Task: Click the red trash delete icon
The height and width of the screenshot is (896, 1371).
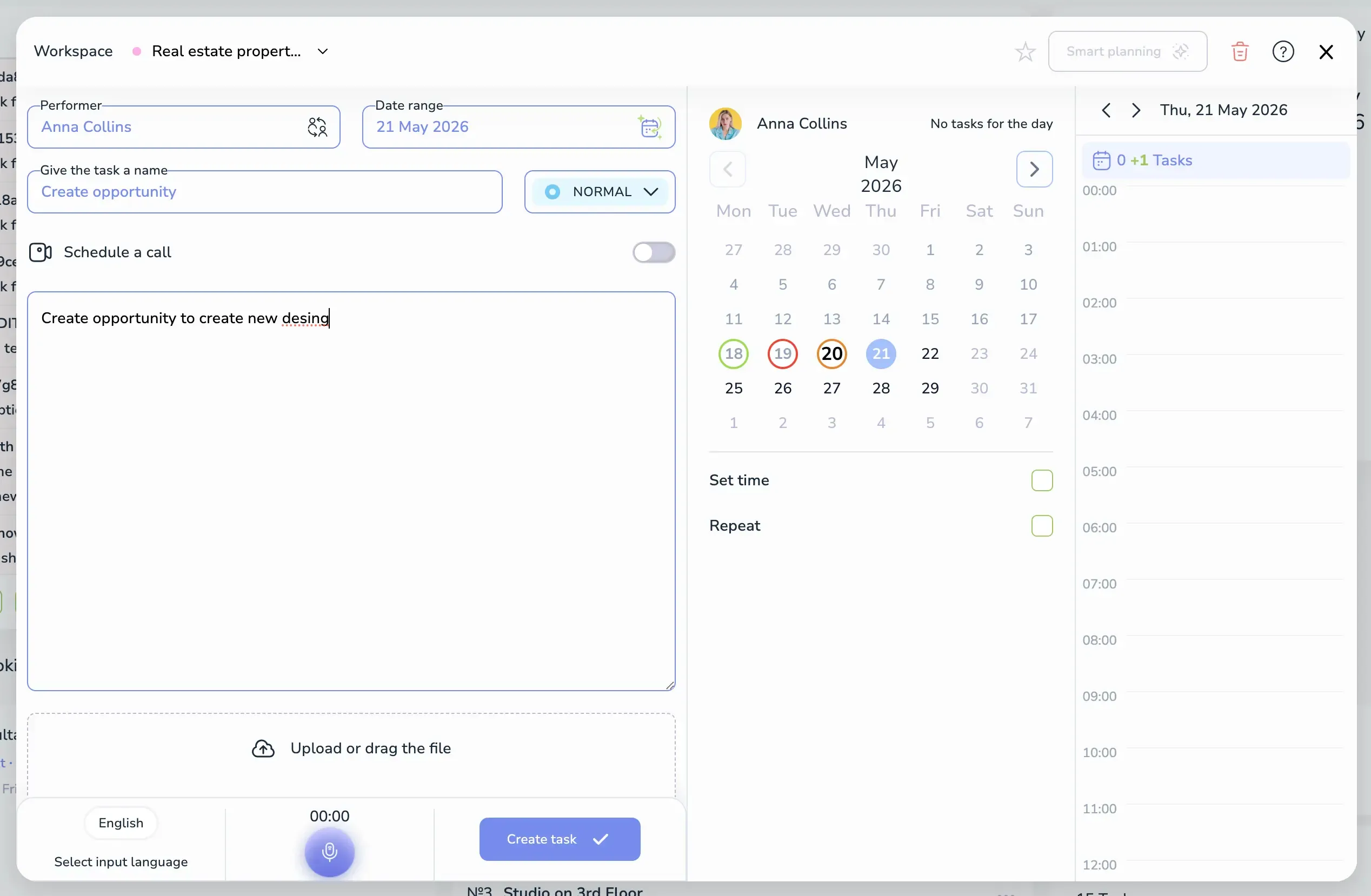Action: click(x=1240, y=52)
